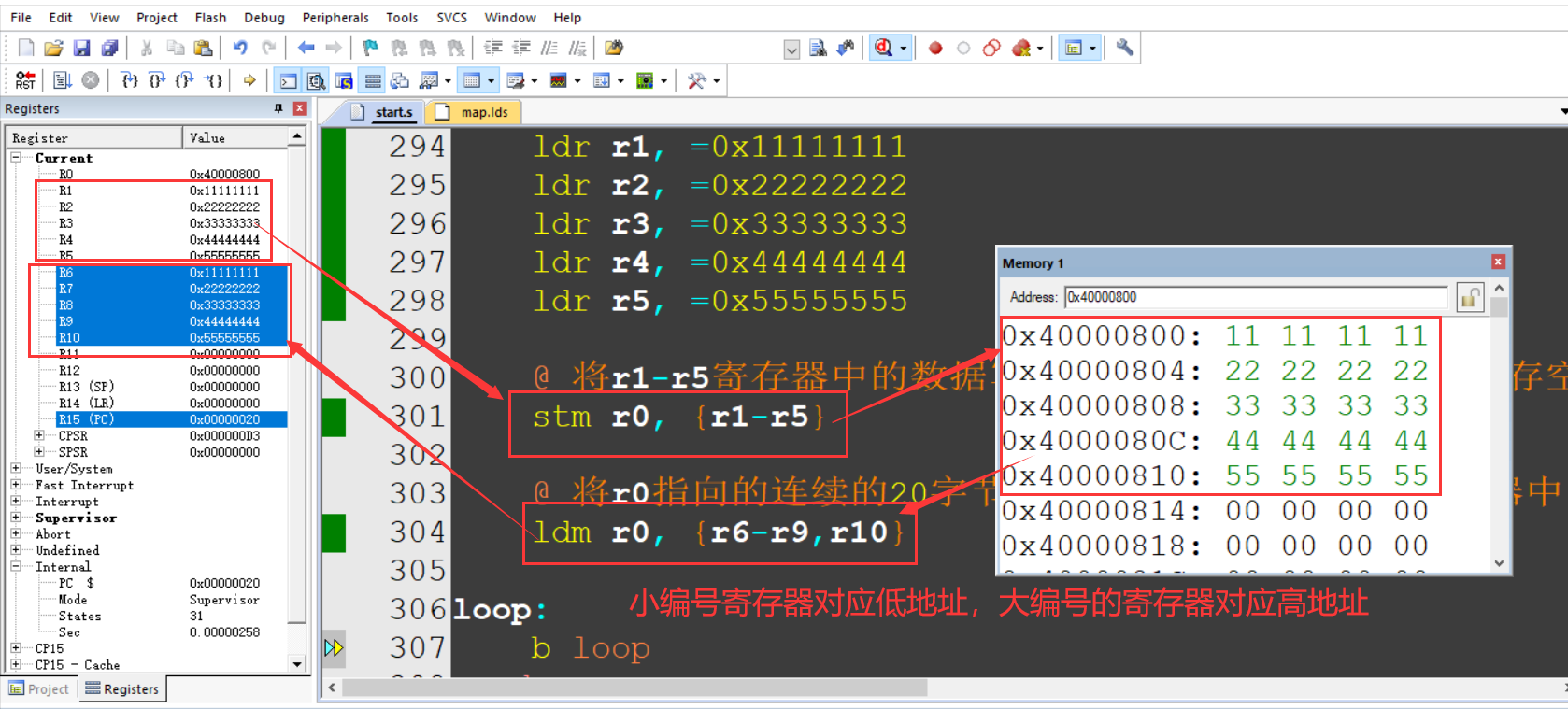
Task: Expand the Fast Interrupt group
Action: [x=16, y=485]
